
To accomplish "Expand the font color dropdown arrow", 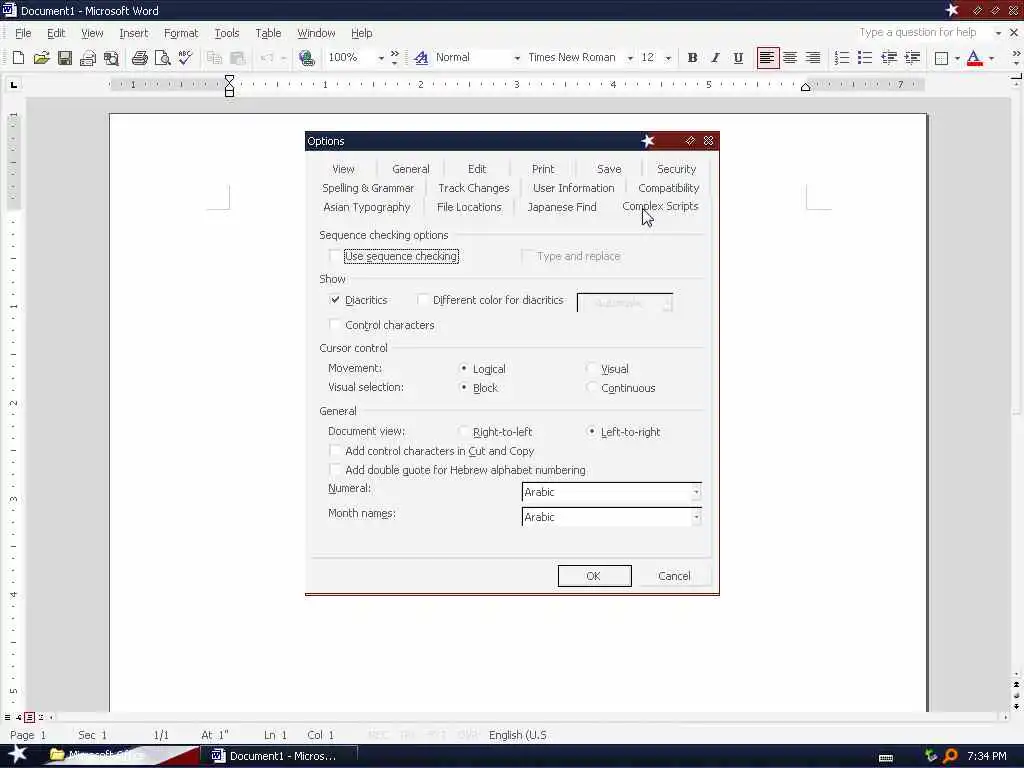I will [x=991, y=58].
